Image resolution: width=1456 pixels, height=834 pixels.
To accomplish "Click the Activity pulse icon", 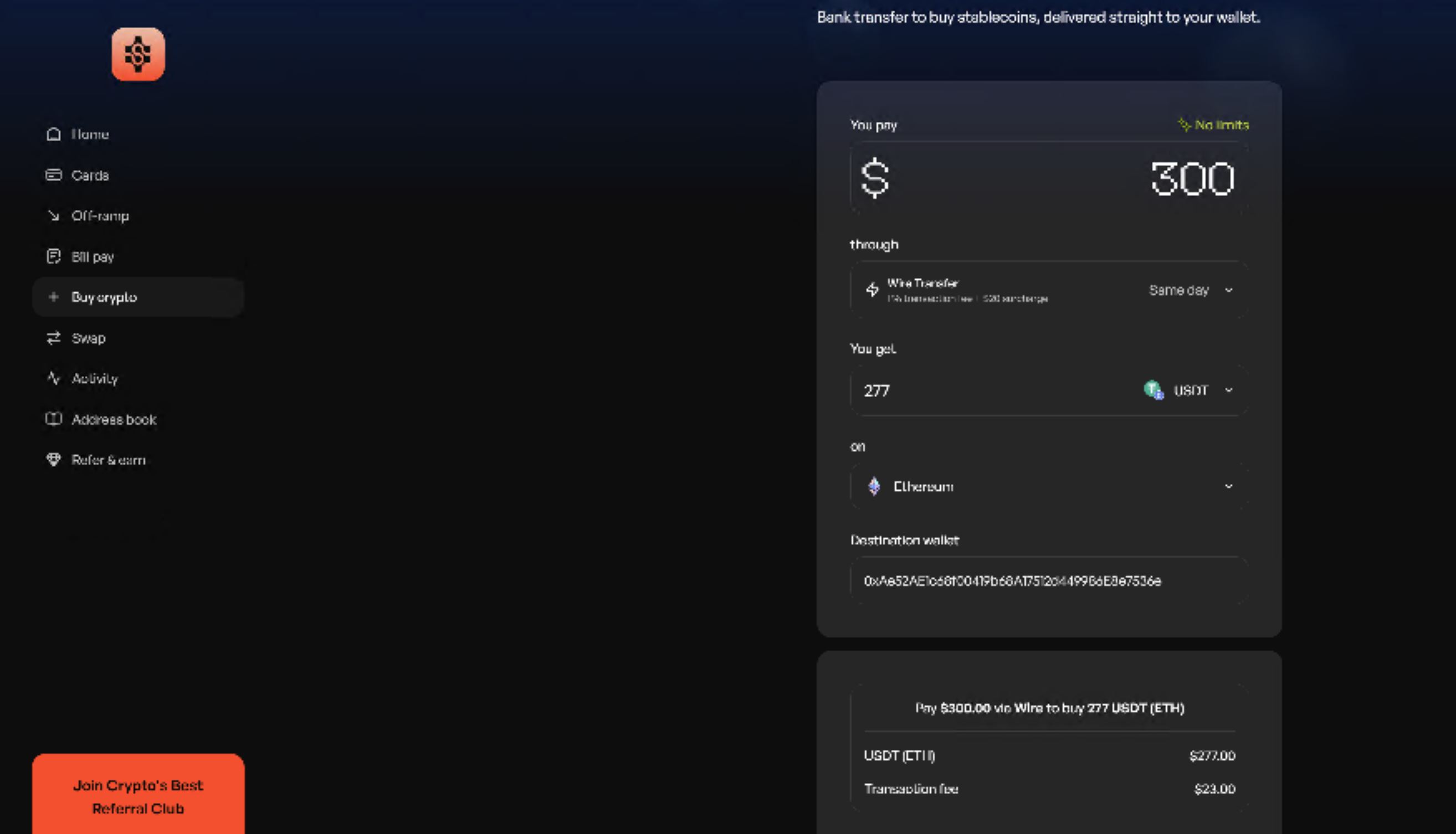I will tap(53, 378).
